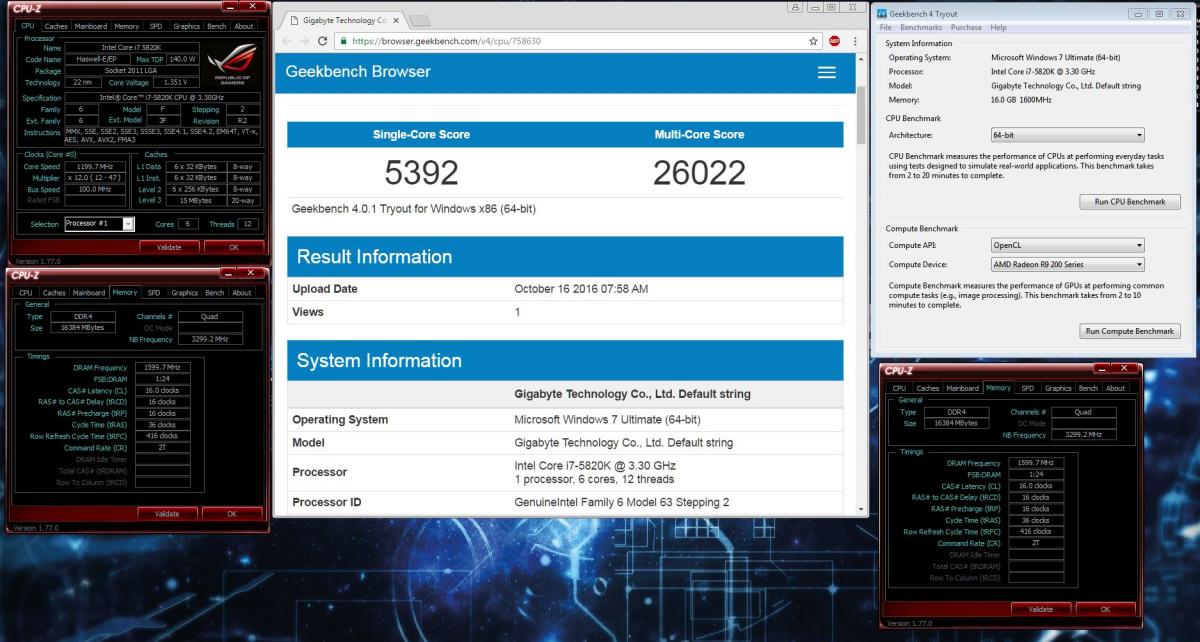Click Validate in the top-left CPU-Z window
This screenshot has height=642, width=1200.
(168, 247)
